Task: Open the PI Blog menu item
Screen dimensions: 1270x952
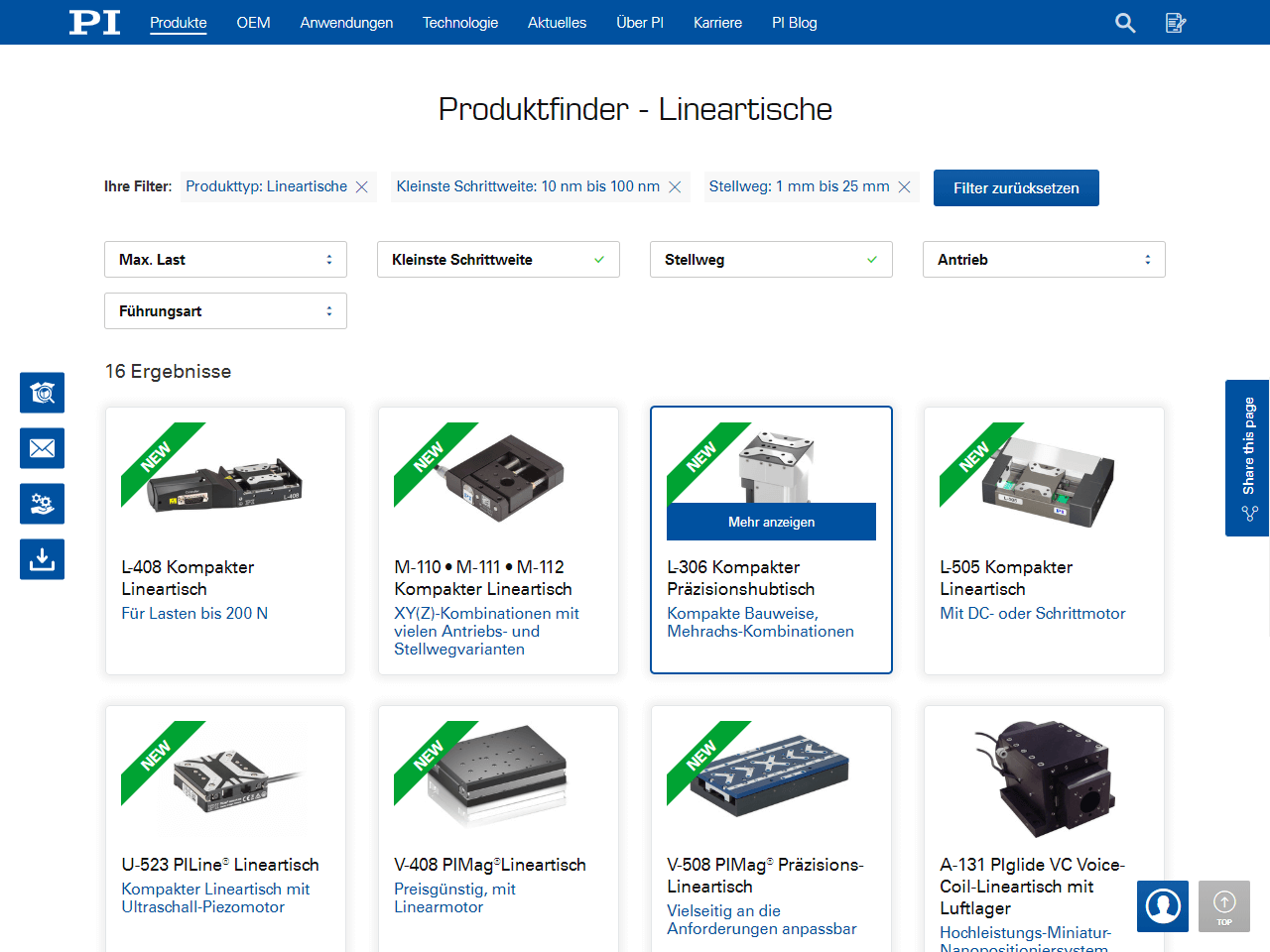Action: pyautogui.click(x=795, y=23)
